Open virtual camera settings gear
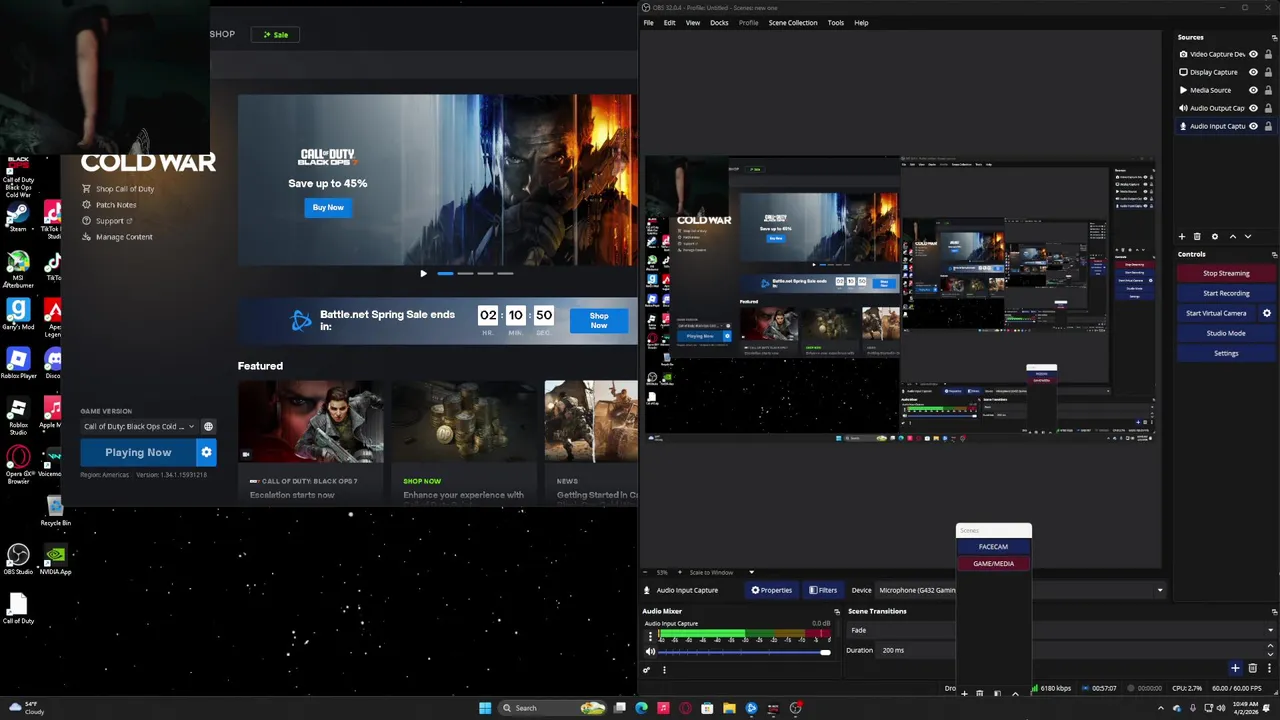The height and width of the screenshot is (720, 1280). click(x=1267, y=313)
